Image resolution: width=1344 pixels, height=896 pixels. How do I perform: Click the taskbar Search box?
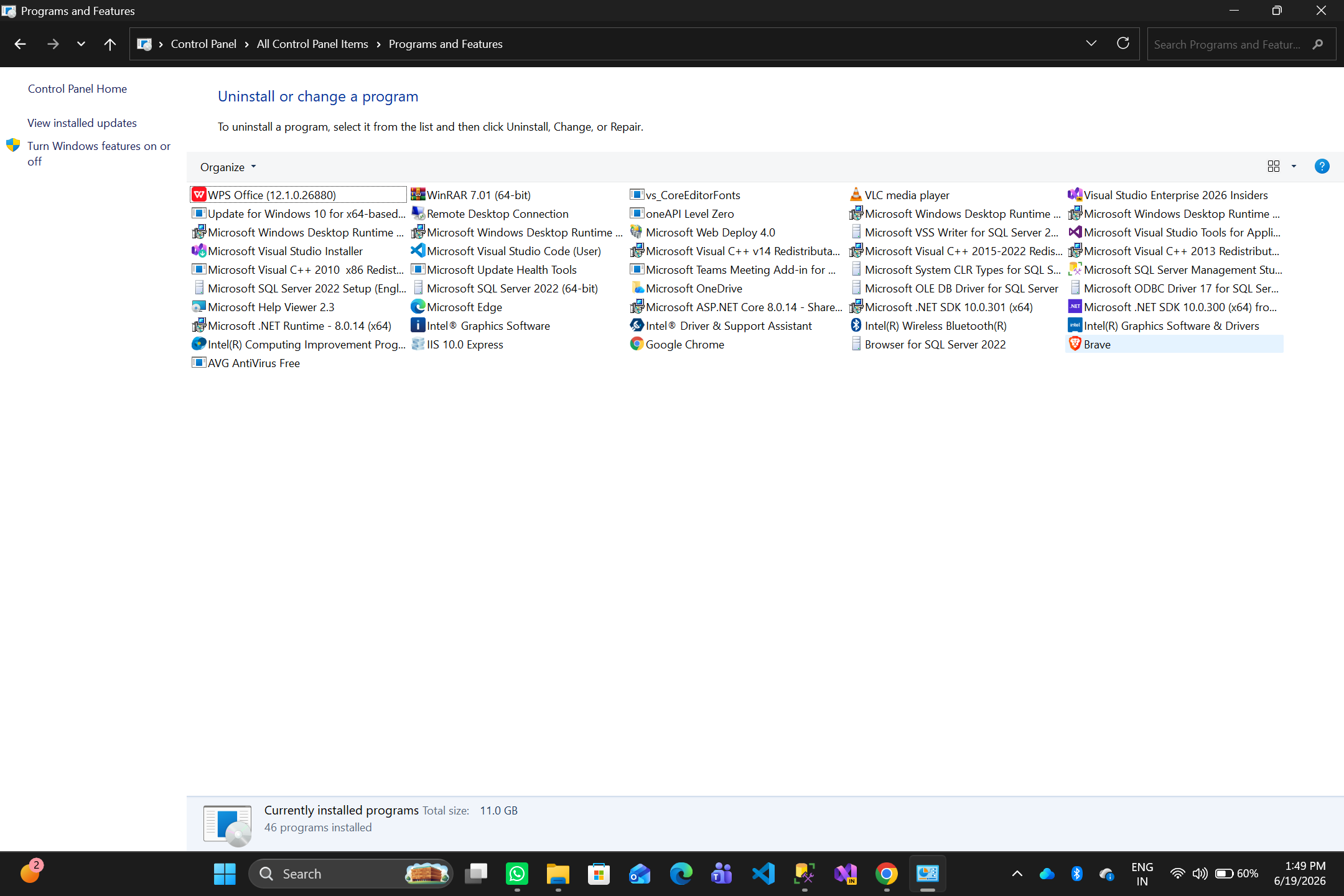(x=351, y=874)
